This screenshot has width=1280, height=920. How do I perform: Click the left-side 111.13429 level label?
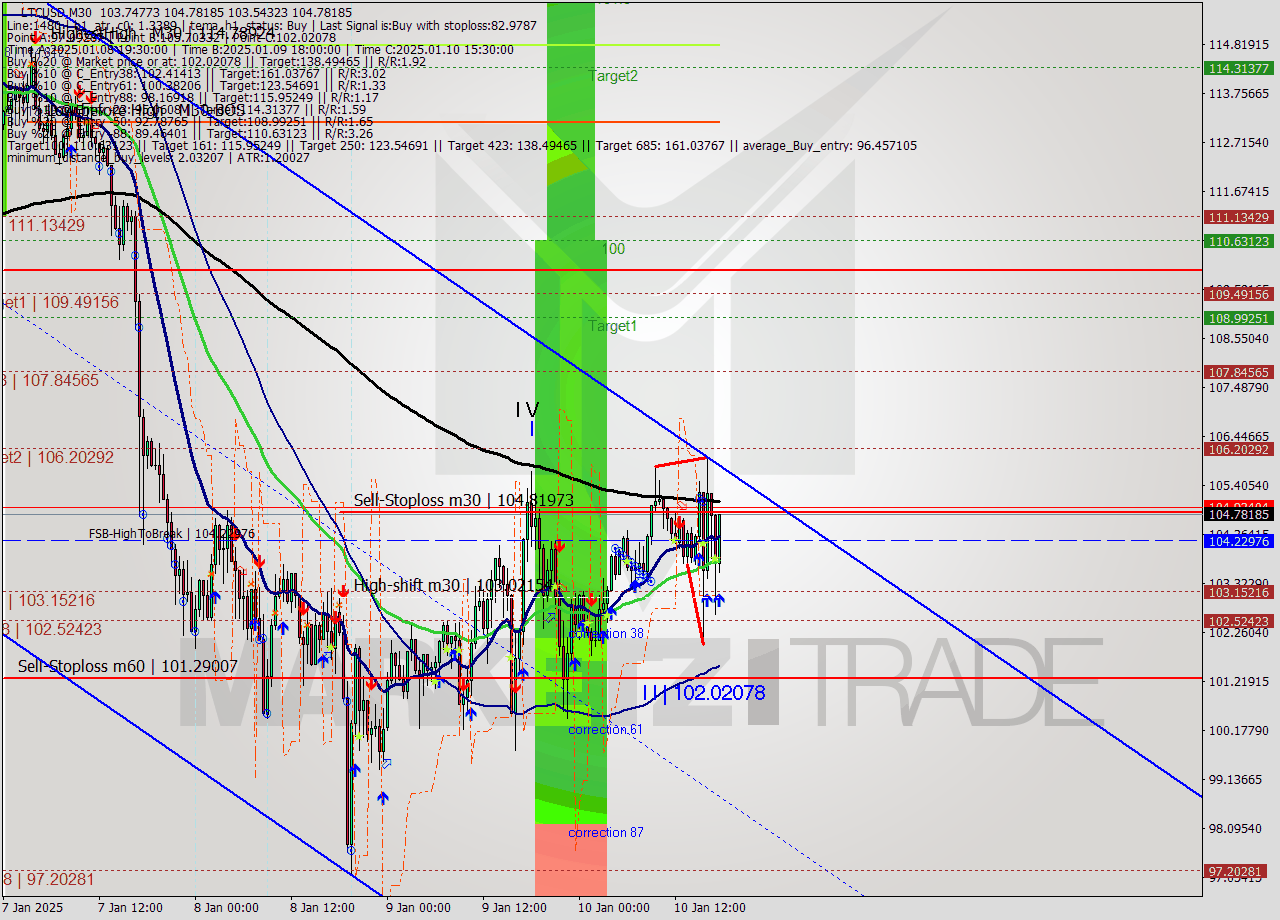[47, 225]
